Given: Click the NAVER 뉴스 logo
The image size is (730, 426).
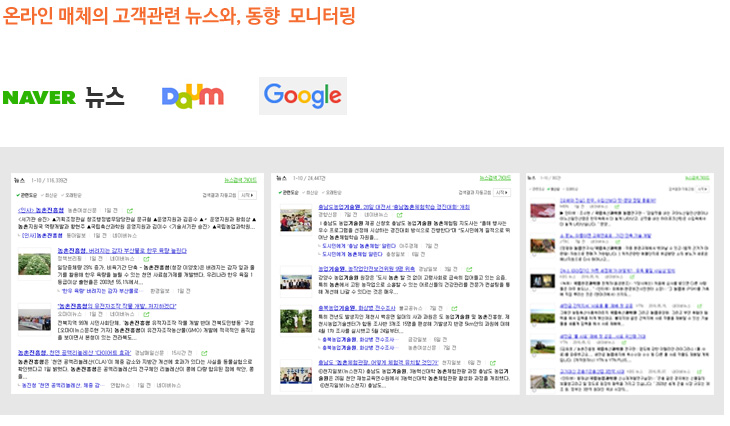Looking at the screenshot, I should [64, 97].
